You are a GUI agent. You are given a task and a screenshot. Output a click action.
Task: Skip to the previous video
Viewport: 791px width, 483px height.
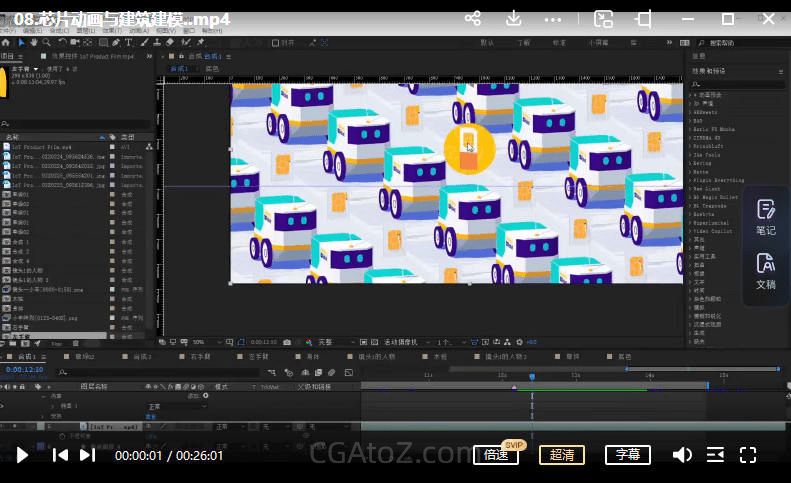point(60,455)
